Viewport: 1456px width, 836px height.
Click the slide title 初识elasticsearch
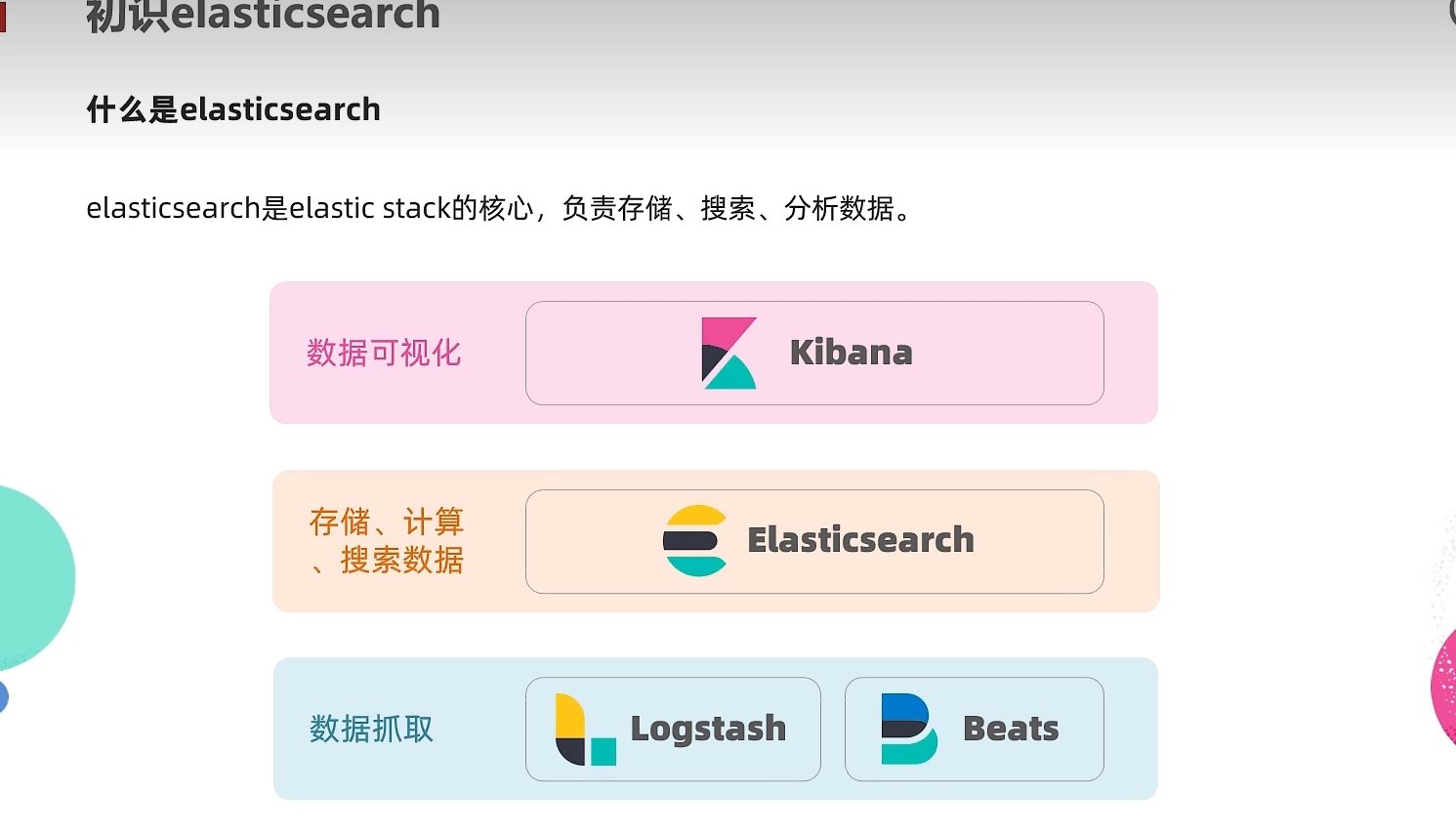tap(263, 16)
